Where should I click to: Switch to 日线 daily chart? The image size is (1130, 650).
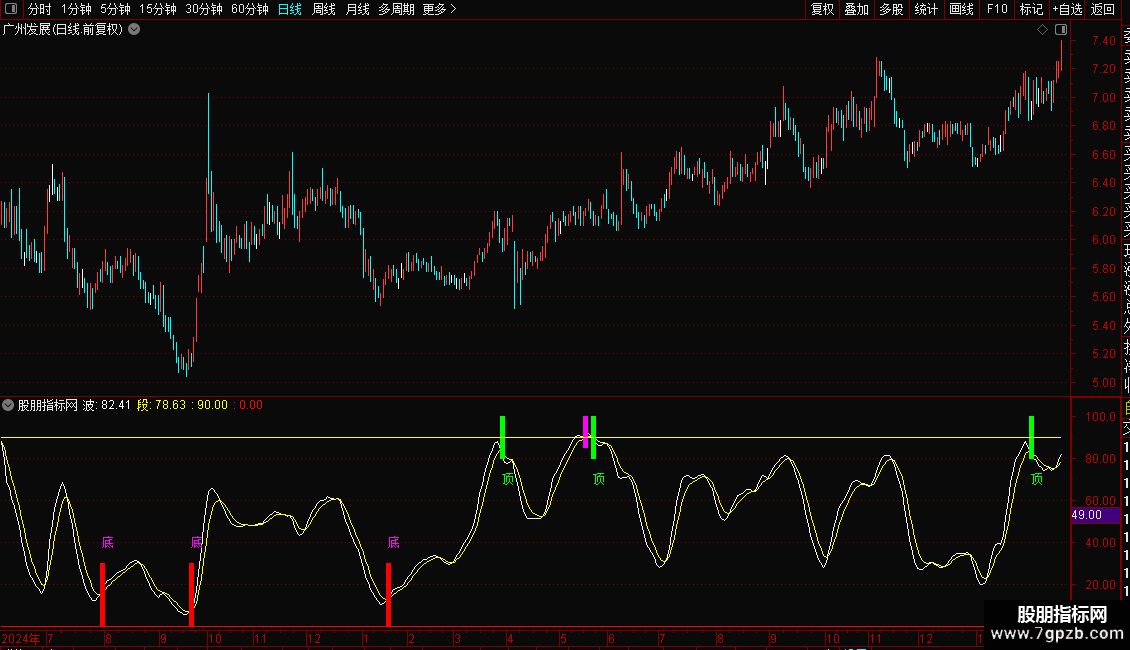pyautogui.click(x=290, y=9)
